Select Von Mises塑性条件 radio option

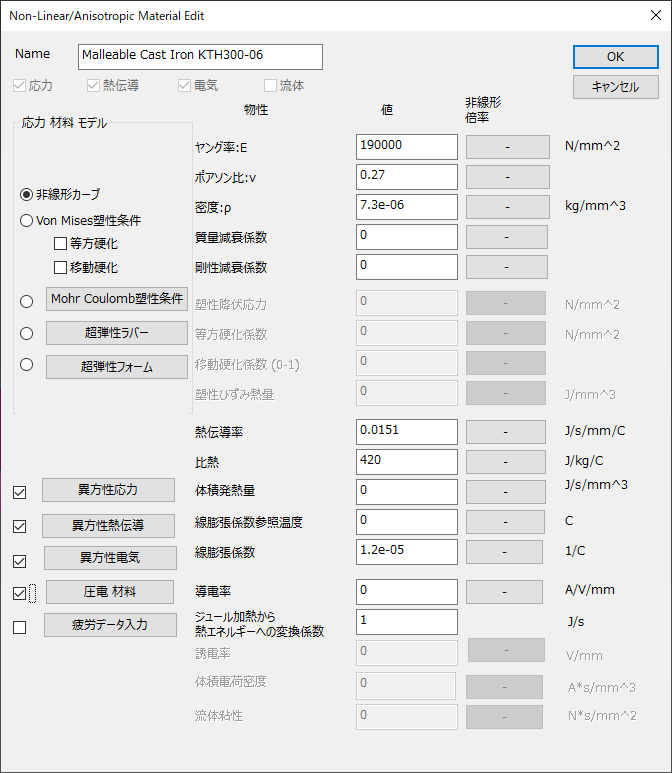(x=27, y=220)
